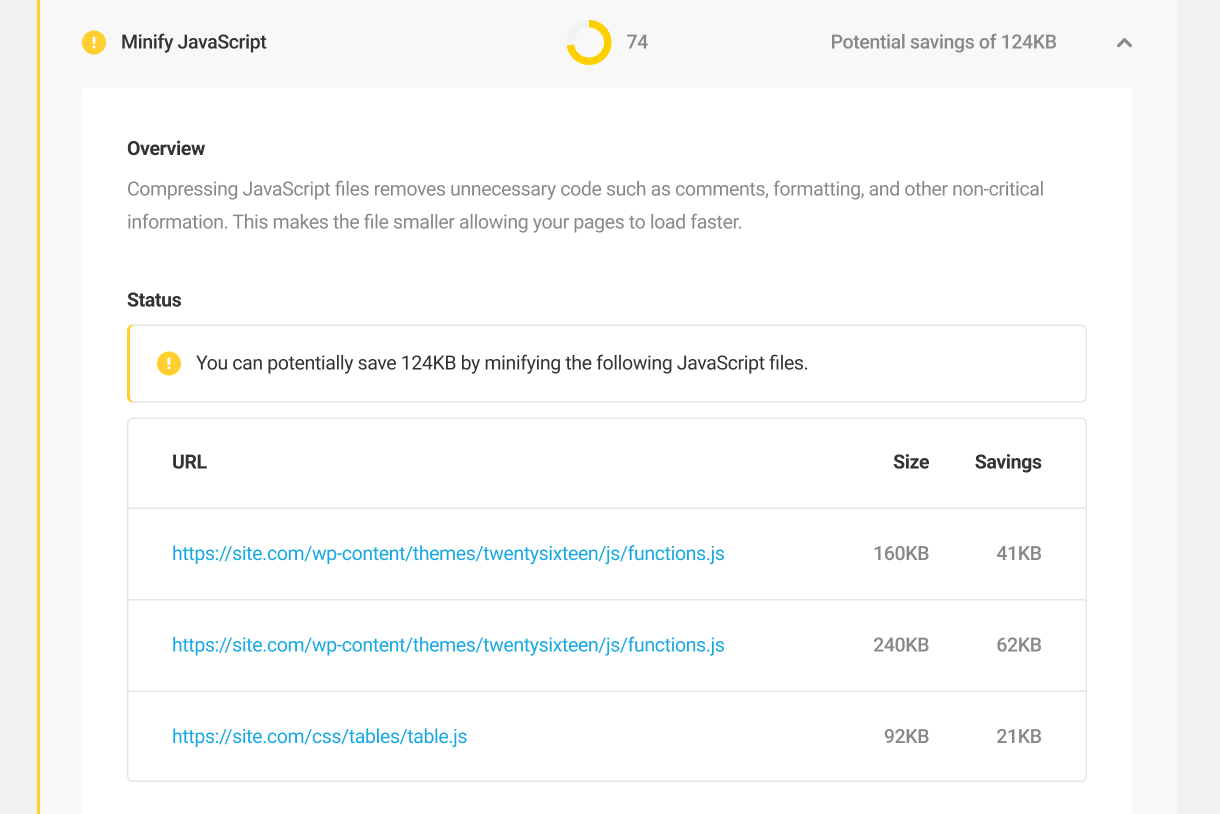The image size is (1220, 814).
Task: Collapse the Minify JavaScript section via the chevron
Action: click(1123, 43)
